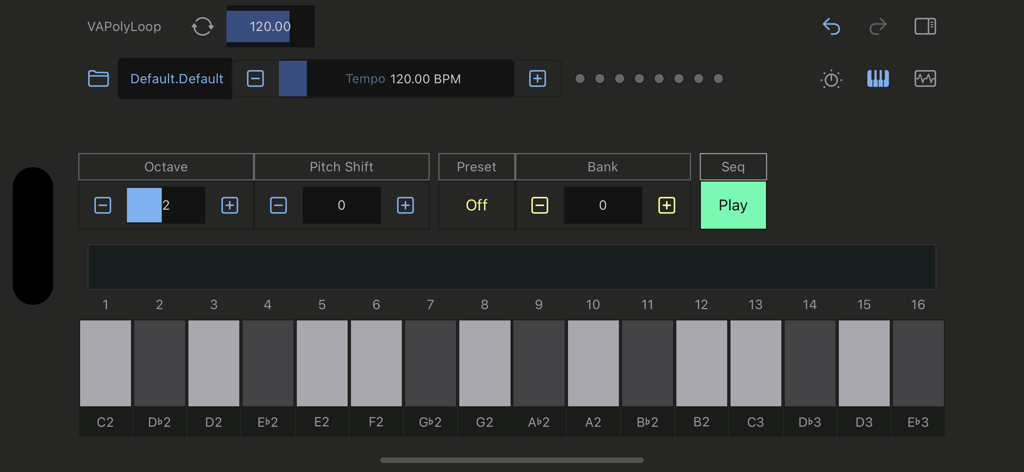The width and height of the screenshot is (1024, 472).
Task: Select the first page indicator dot
Action: click(580, 79)
